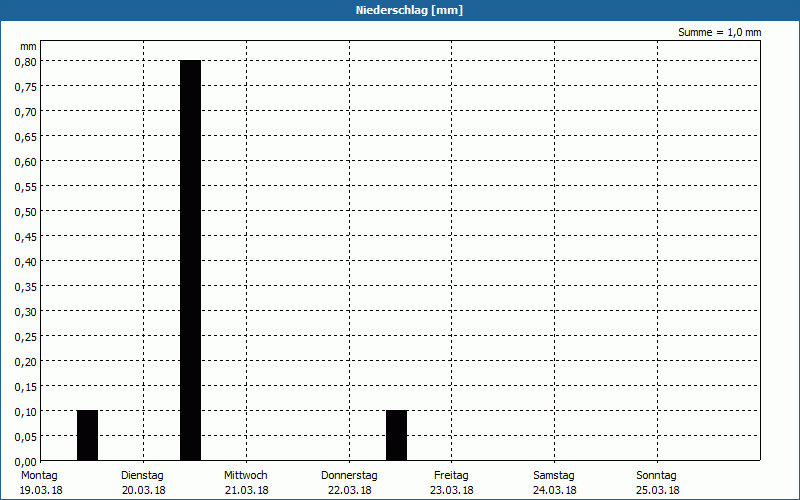Select the date 25.03.18

[658, 490]
